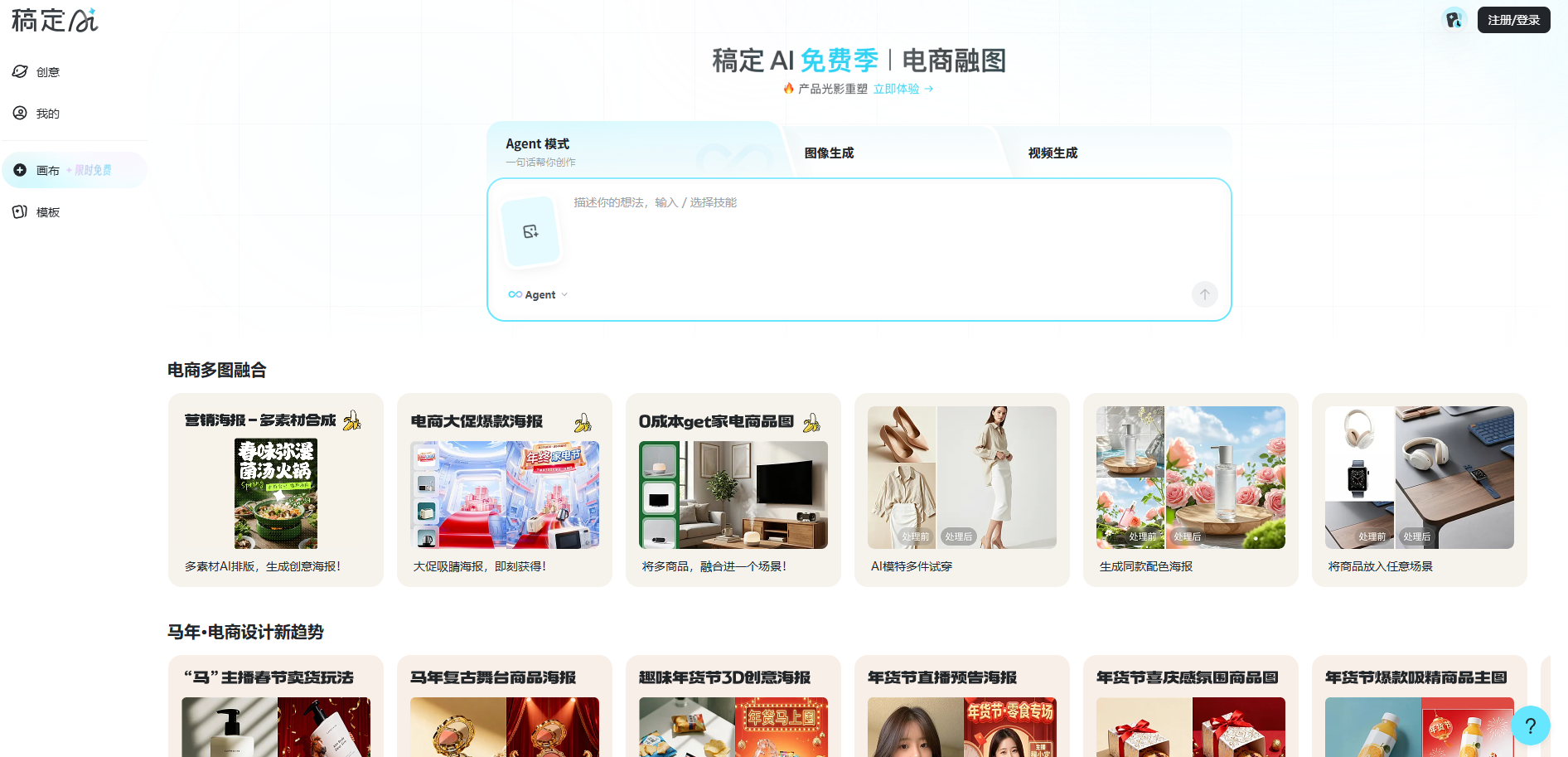Image resolution: width=1568 pixels, height=757 pixels.
Task: Open help with the question mark button
Action: pyautogui.click(x=1531, y=726)
